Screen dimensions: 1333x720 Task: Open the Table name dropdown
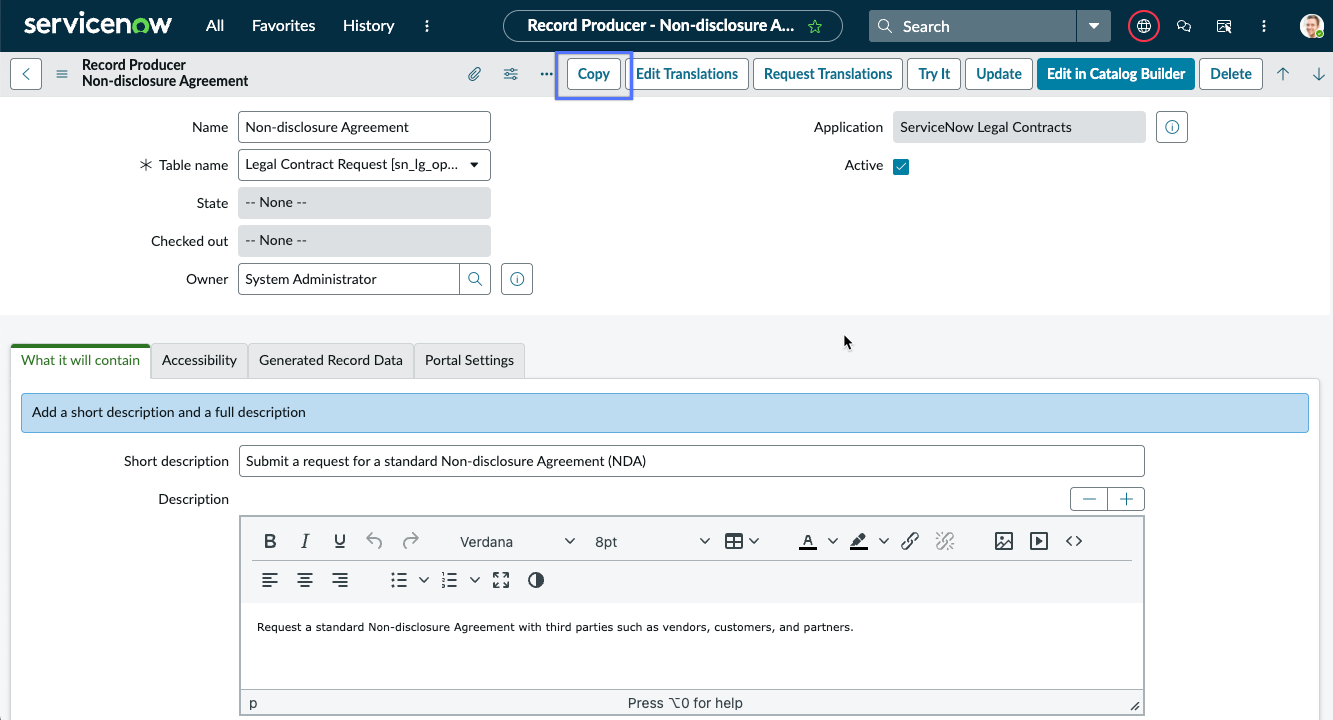364,165
